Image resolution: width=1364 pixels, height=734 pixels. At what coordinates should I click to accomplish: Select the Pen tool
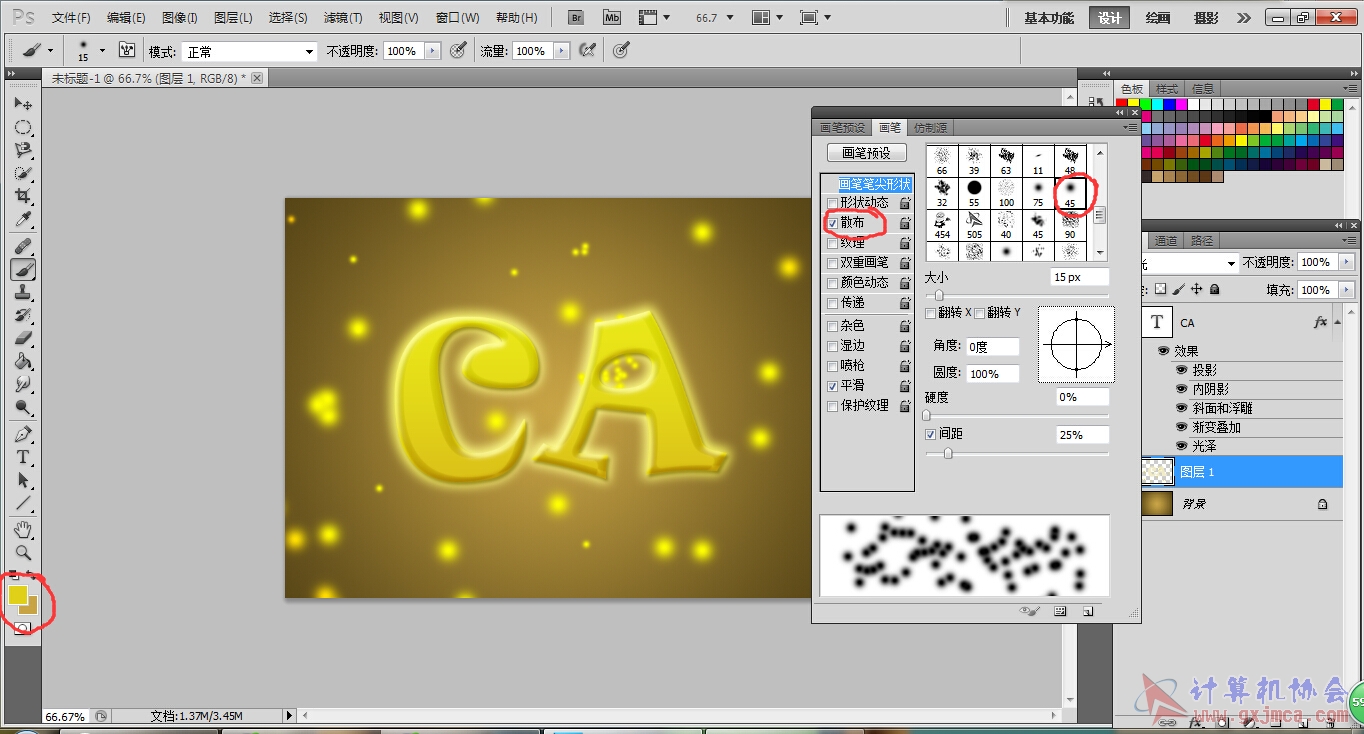coord(23,435)
